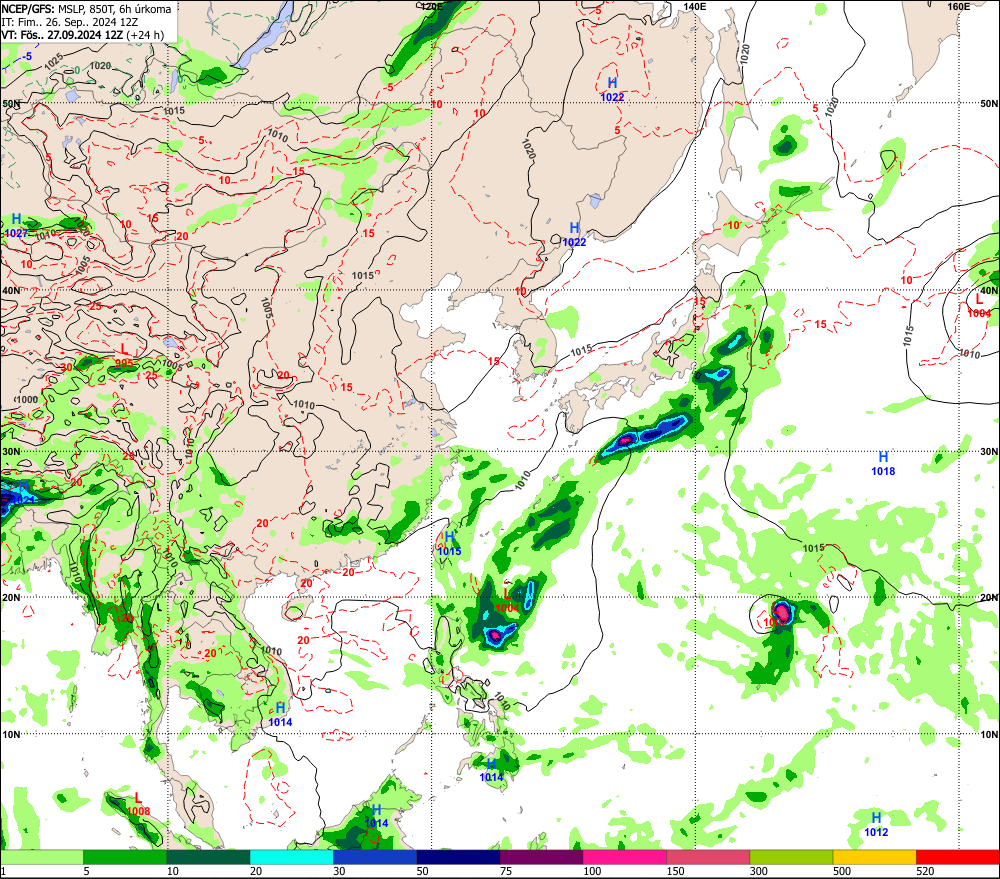Click the L 1004 low east of Luzon
Screen dimensions: 1000x879
click(x=507, y=601)
